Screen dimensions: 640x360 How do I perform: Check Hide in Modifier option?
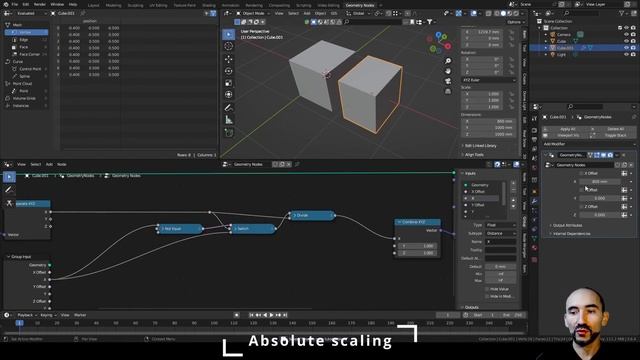(487, 296)
